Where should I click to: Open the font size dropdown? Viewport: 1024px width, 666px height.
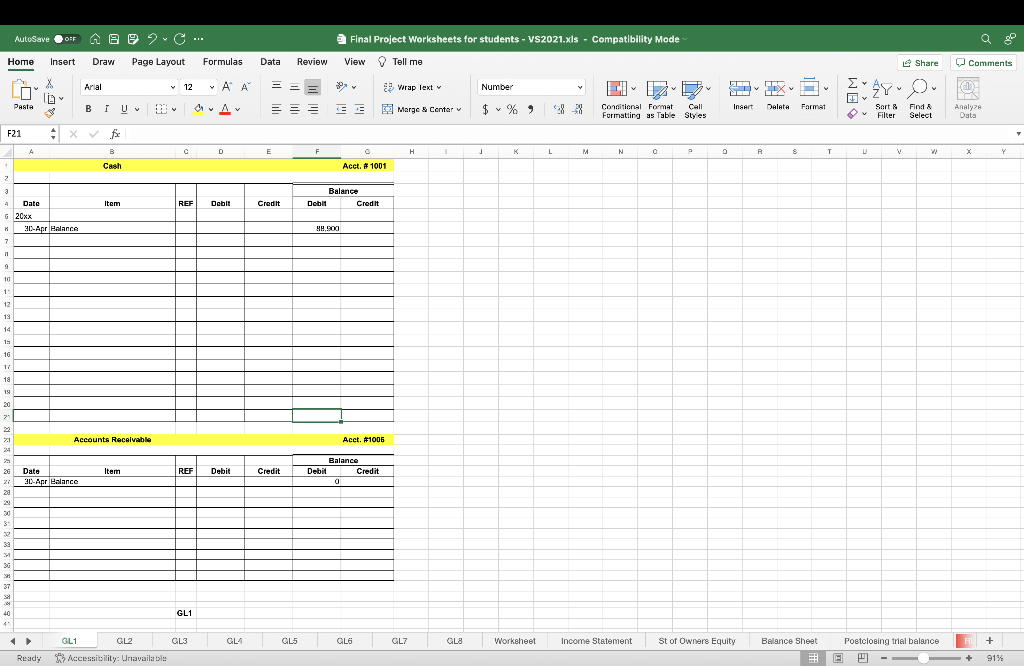[x=211, y=87]
